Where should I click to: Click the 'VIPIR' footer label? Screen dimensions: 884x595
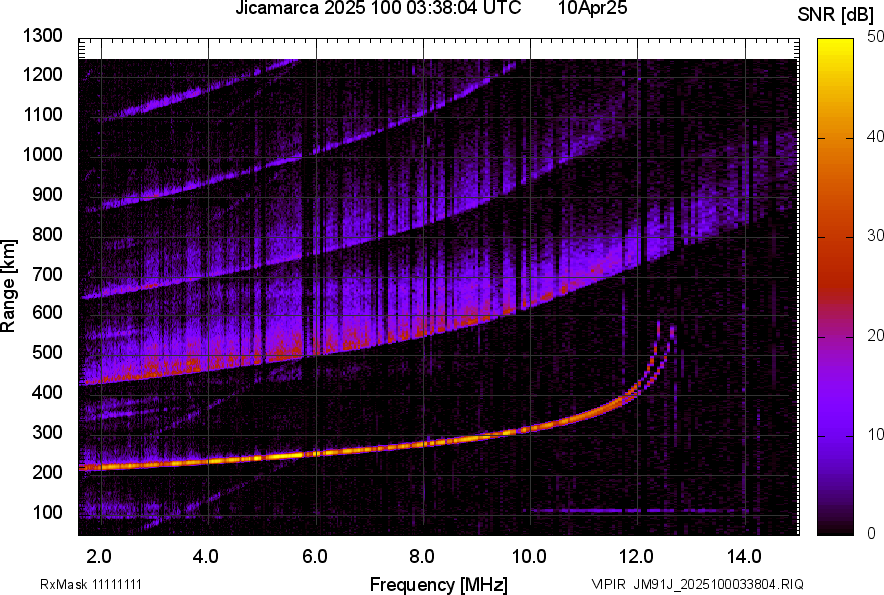click(x=609, y=584)
